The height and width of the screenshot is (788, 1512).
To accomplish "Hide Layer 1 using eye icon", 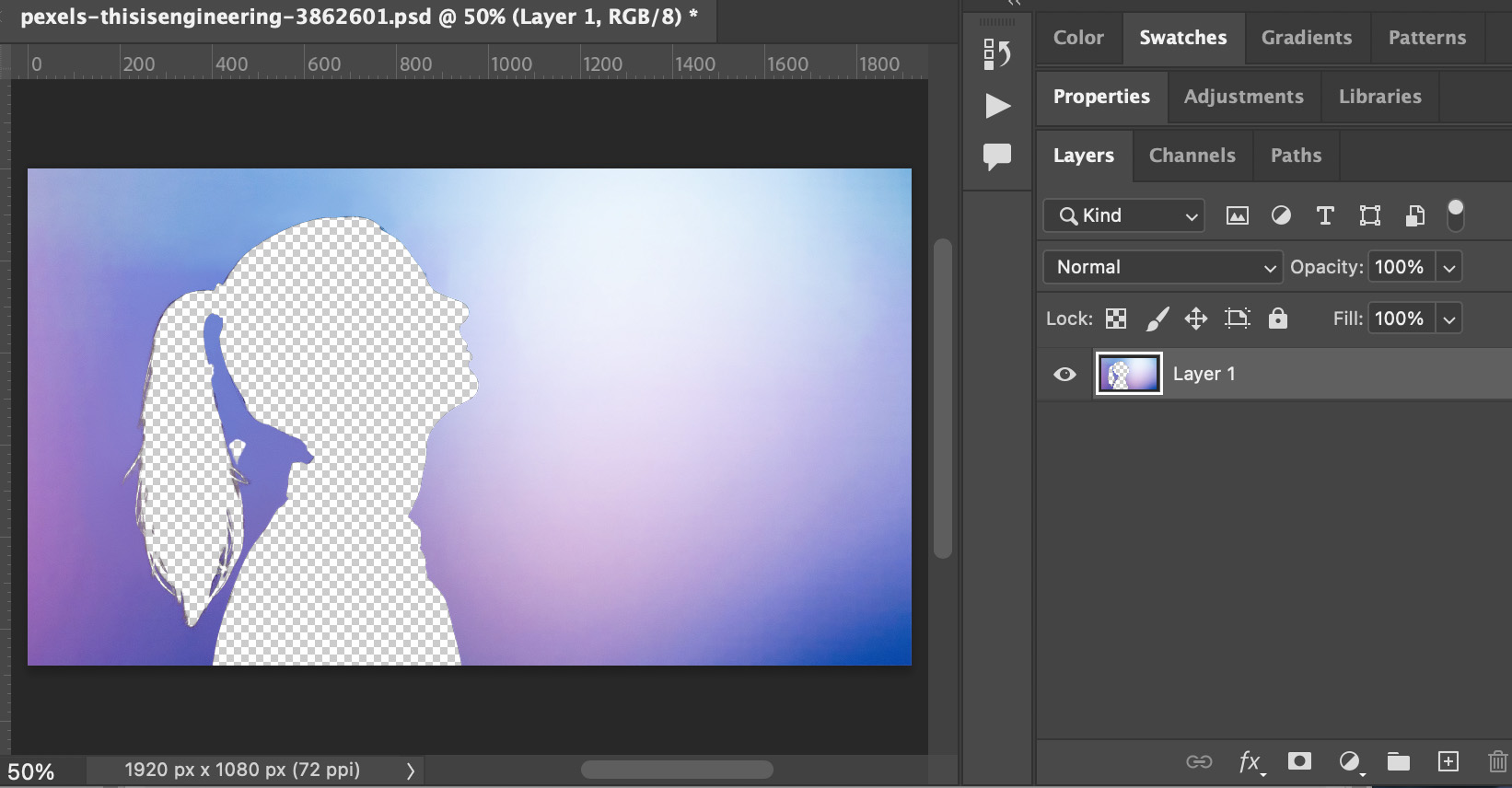I will pyautogui.click(x=1064, y=374).
